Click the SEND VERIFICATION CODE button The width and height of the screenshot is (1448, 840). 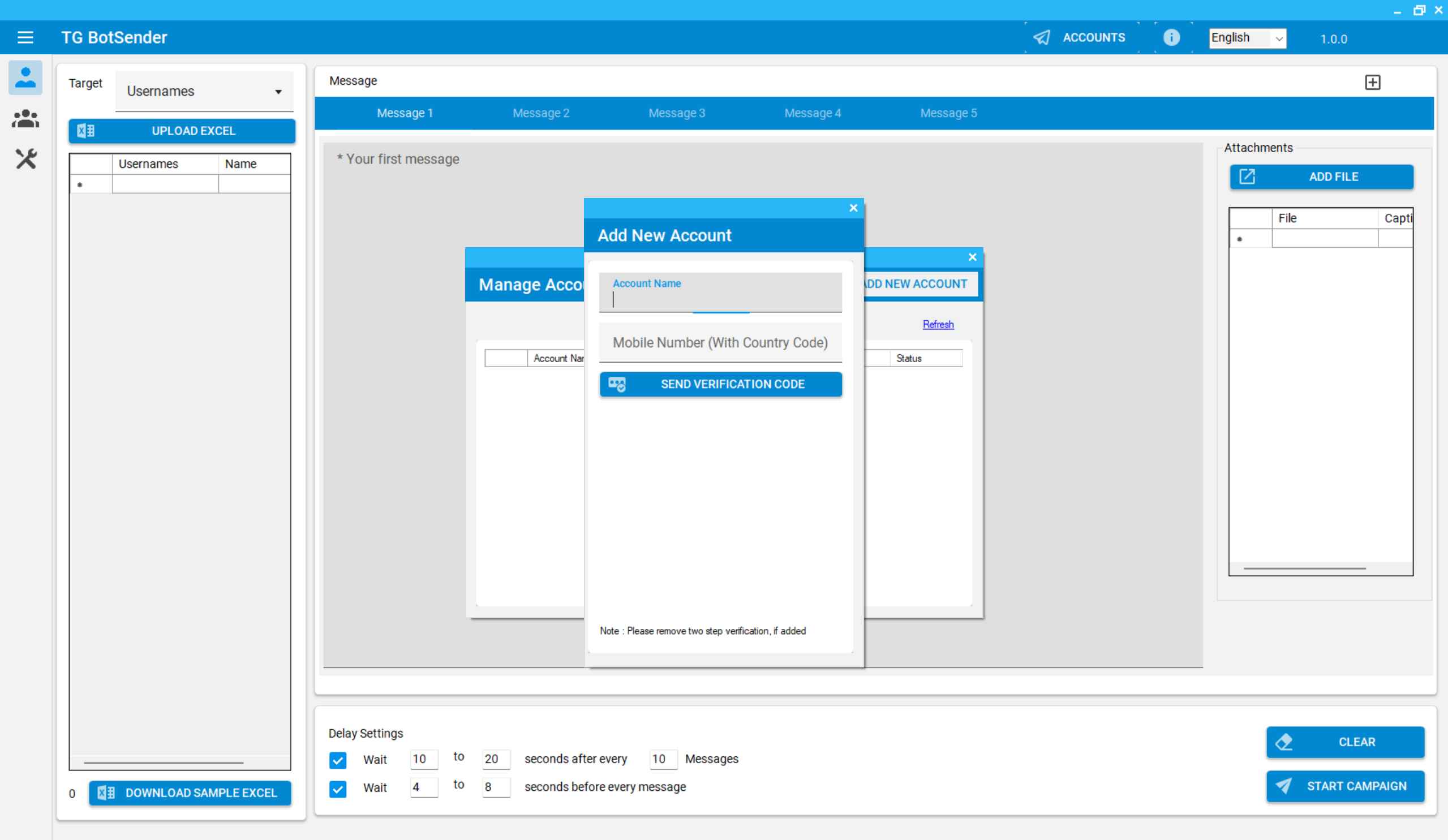point(720,384)
